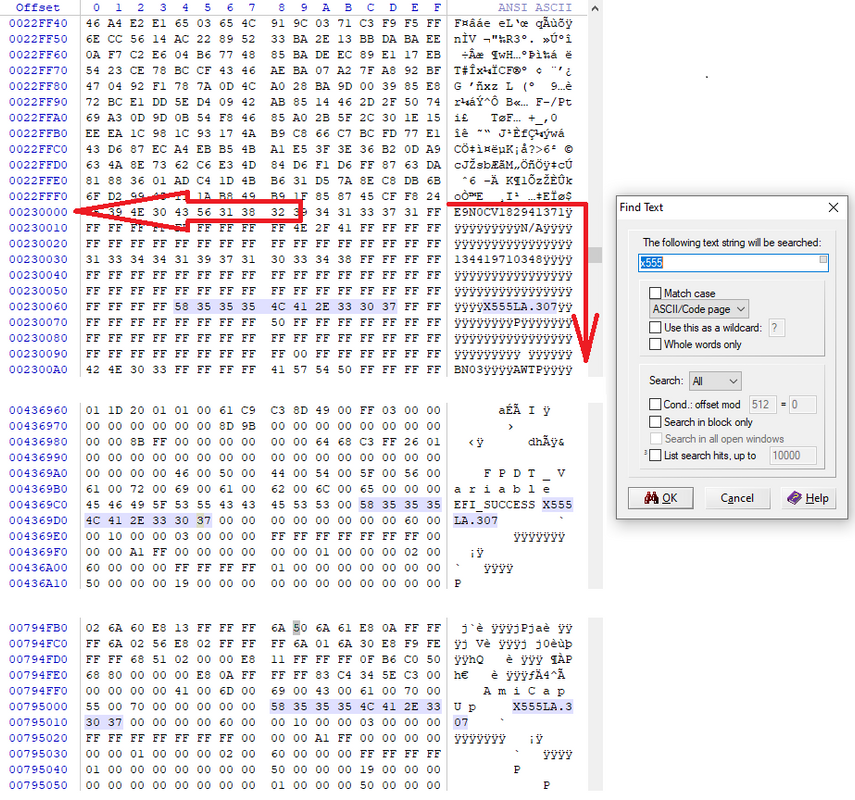Enable List search hits, up to

click(655, 455)
